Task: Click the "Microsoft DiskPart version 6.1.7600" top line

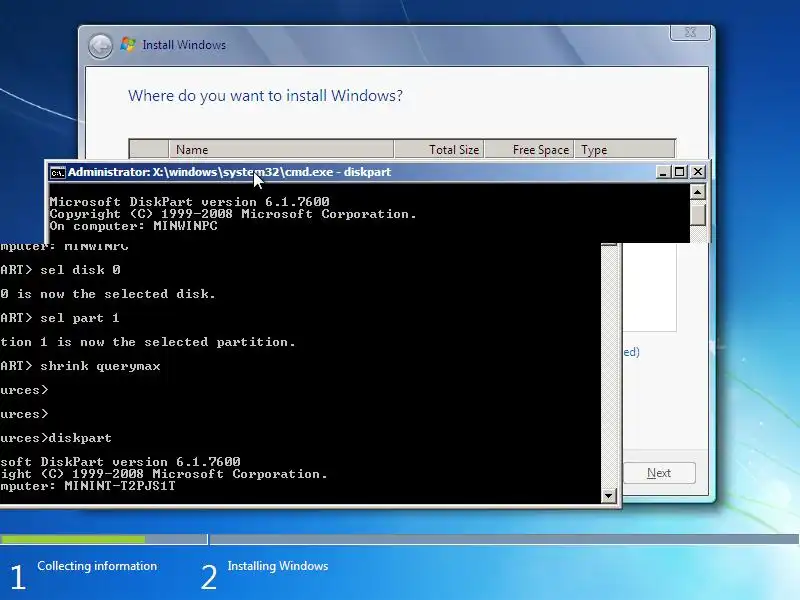Action: coord(189,202)
